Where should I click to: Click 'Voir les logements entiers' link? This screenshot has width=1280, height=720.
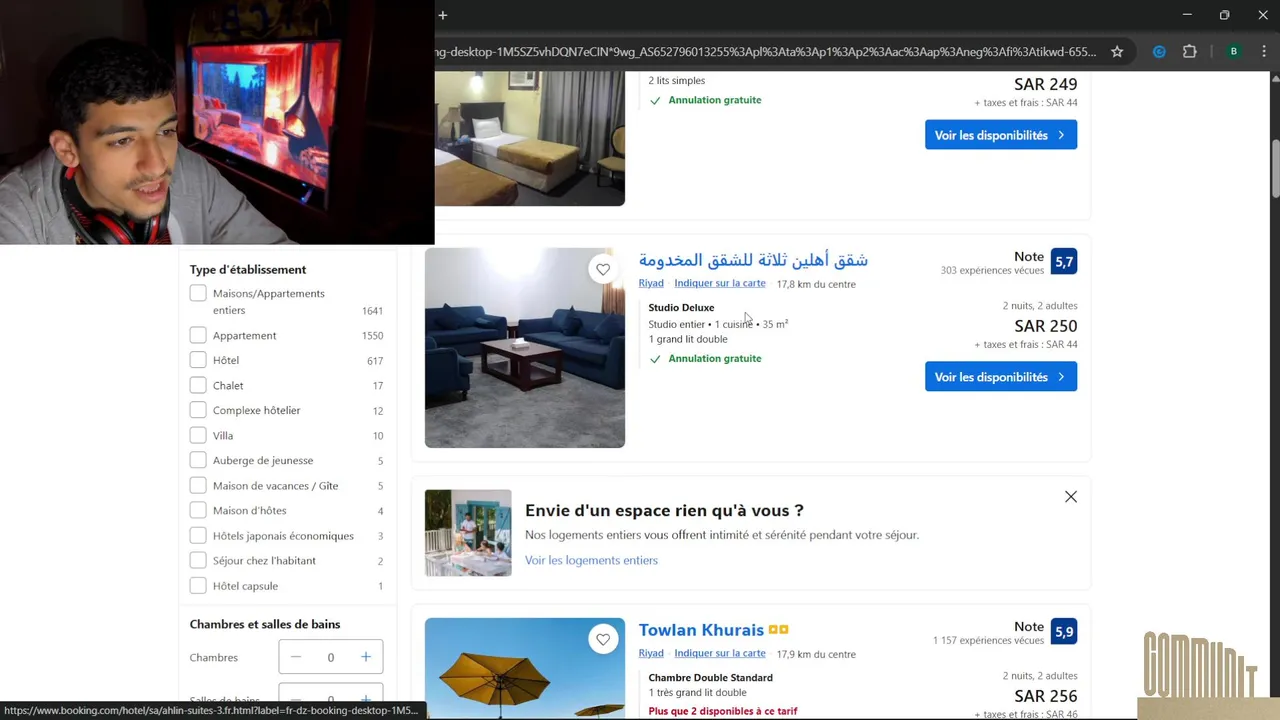(x=591, y=560)
